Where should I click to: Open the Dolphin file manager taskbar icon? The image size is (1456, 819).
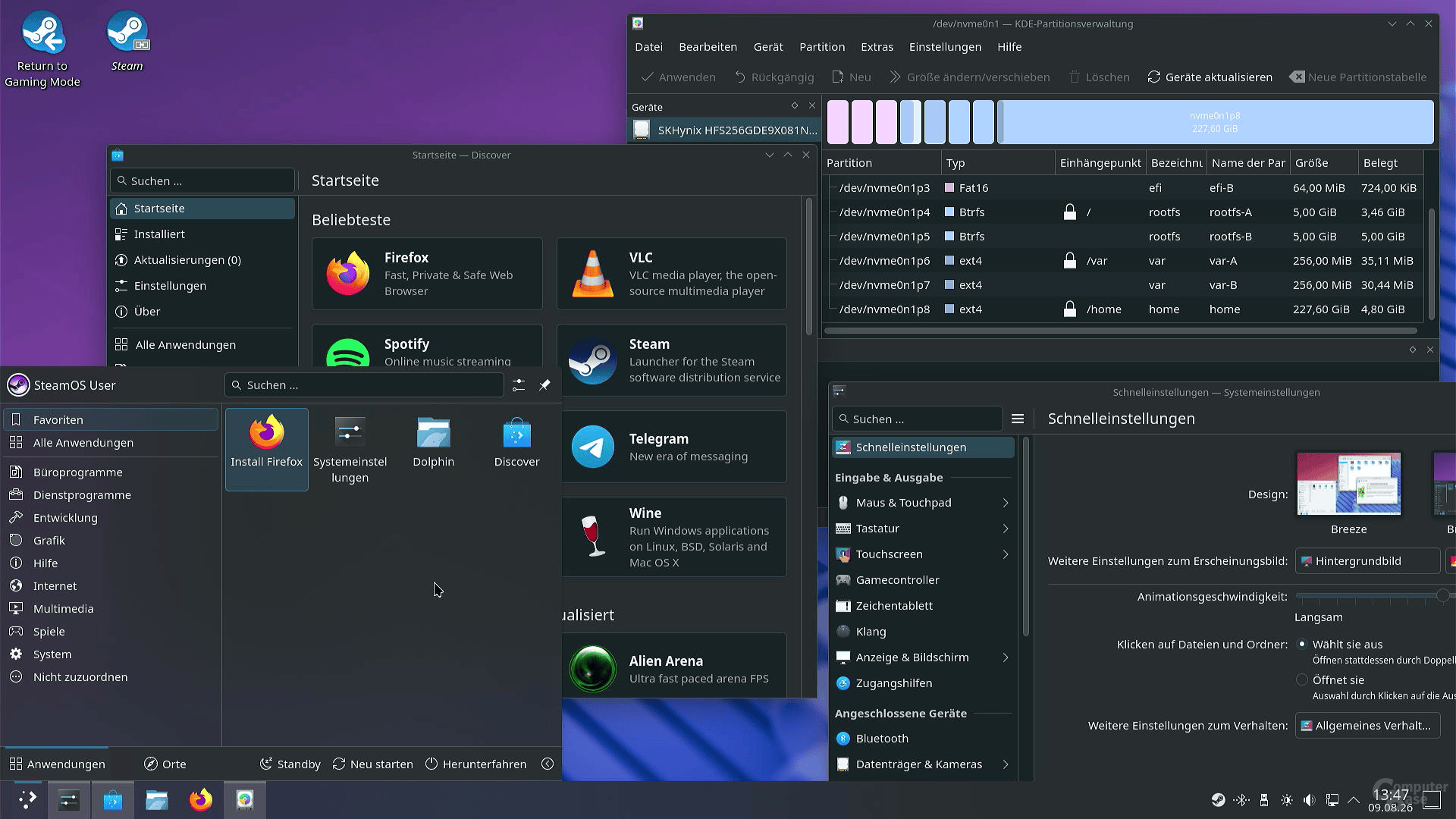157,799
